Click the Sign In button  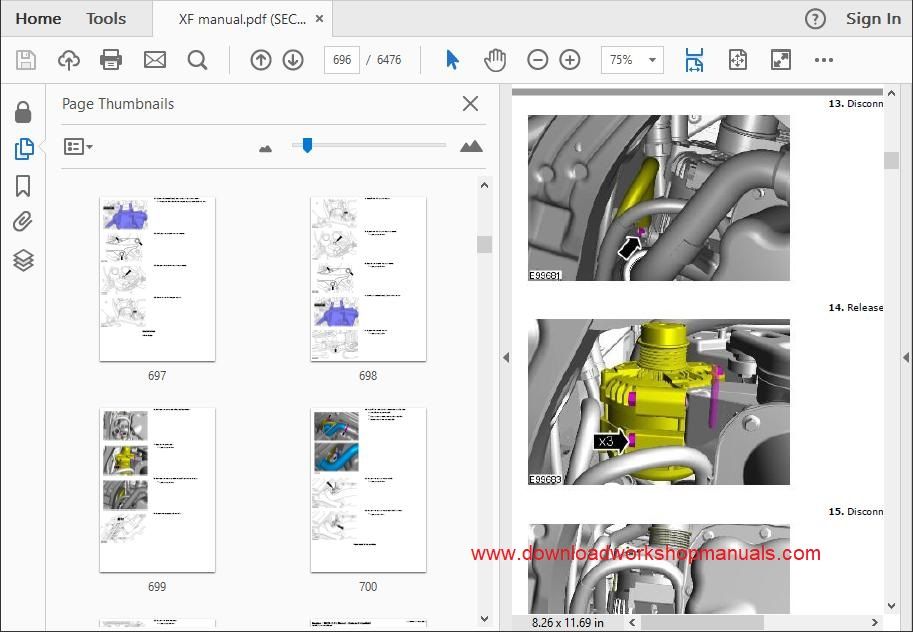tap(873, 19)
